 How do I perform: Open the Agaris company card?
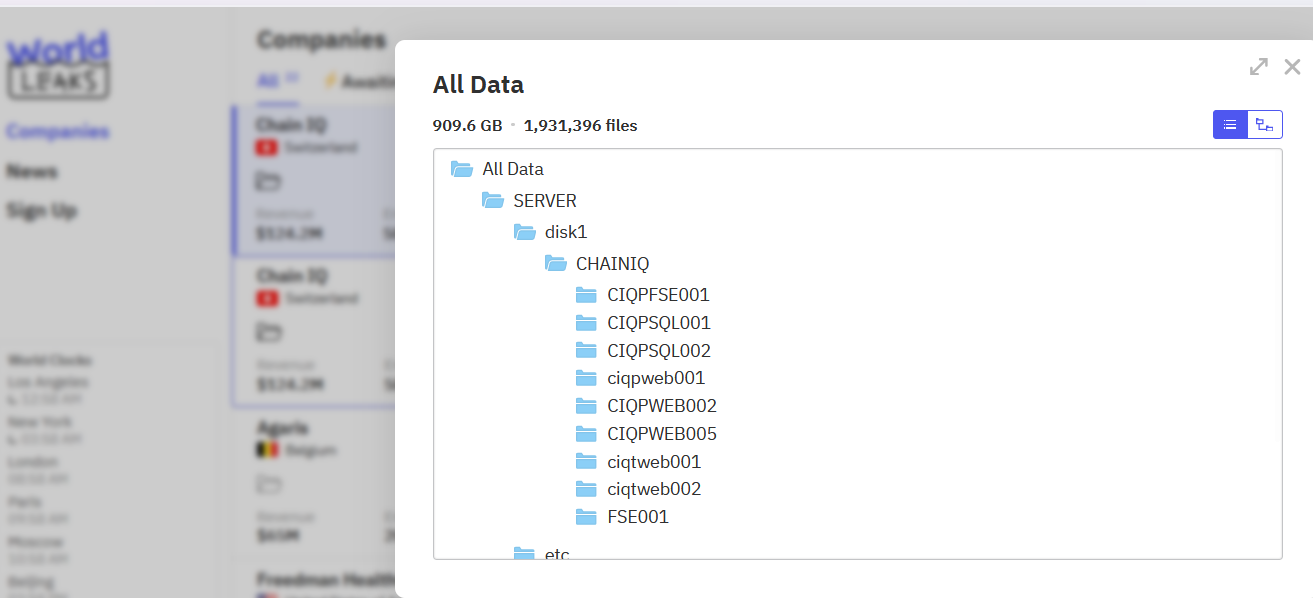coord(314,485)
